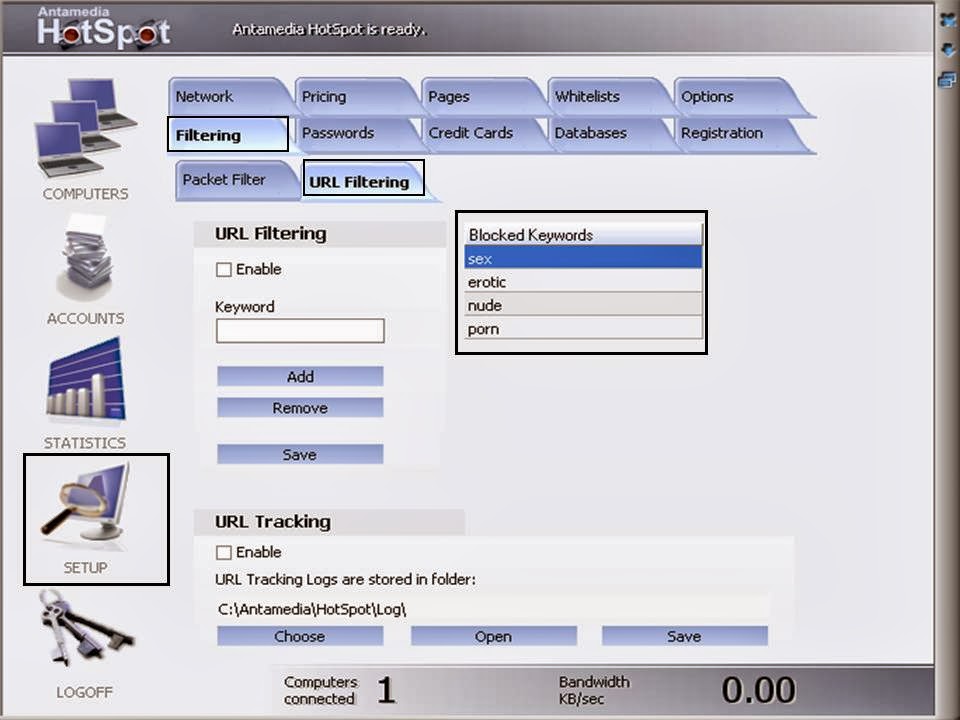Select the "sex" blocked keyword row

pyautogui.click(x=583, y=258)
